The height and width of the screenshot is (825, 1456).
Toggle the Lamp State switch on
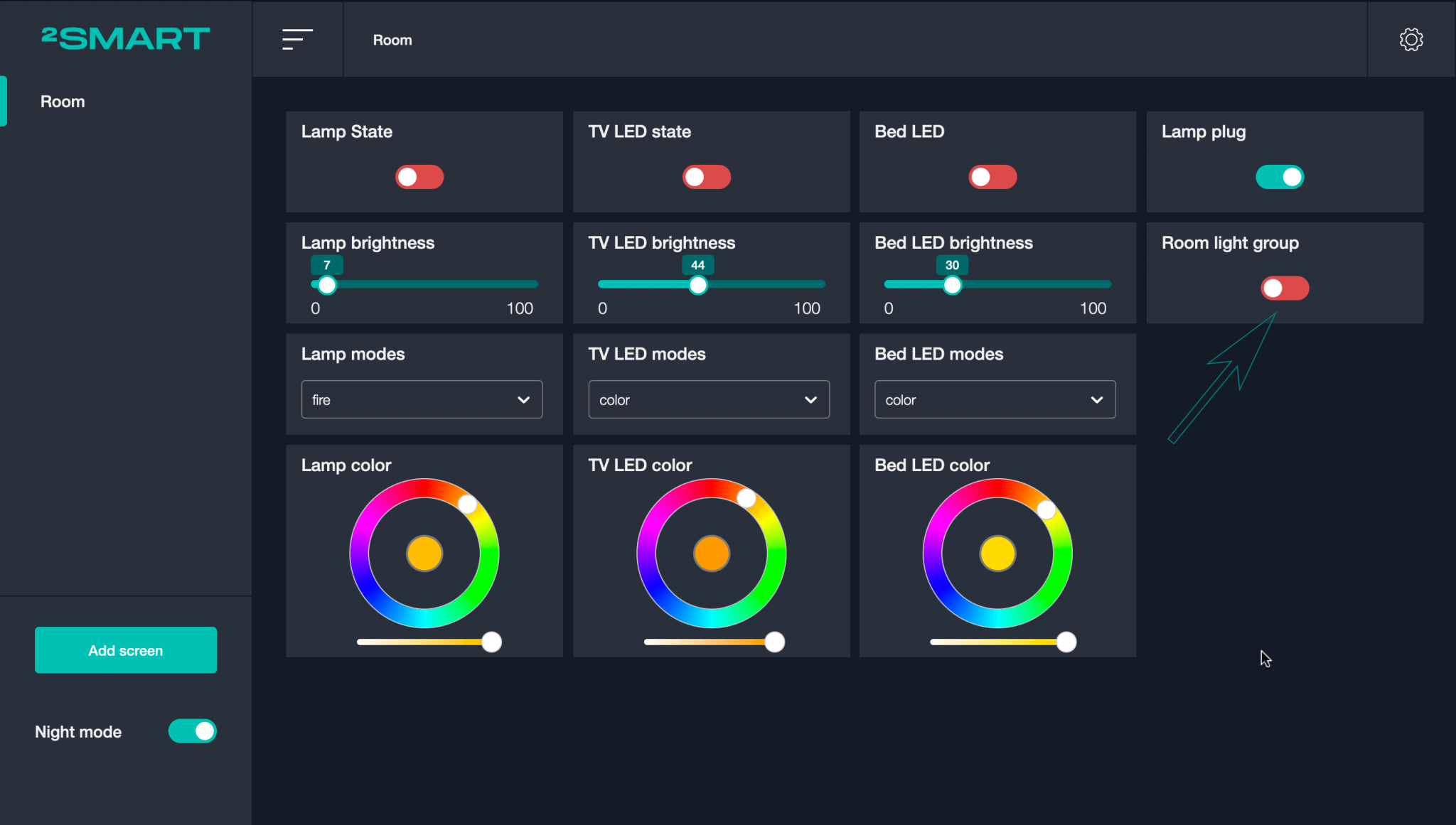419,177
